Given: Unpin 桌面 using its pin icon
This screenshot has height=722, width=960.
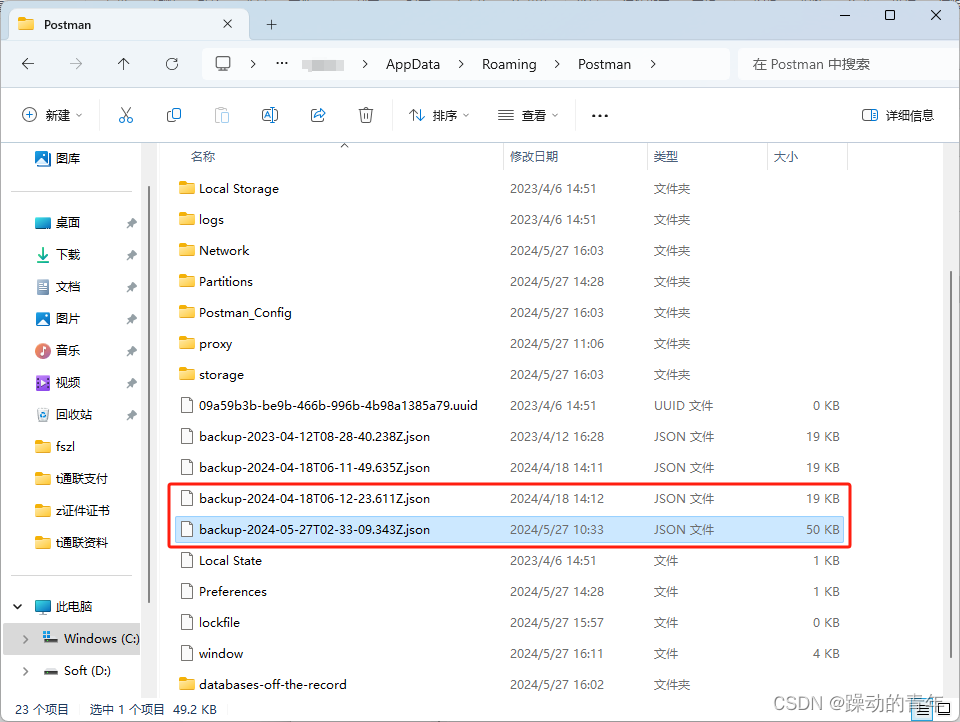Looking at the screenshot, I should [x=131, y=223].
